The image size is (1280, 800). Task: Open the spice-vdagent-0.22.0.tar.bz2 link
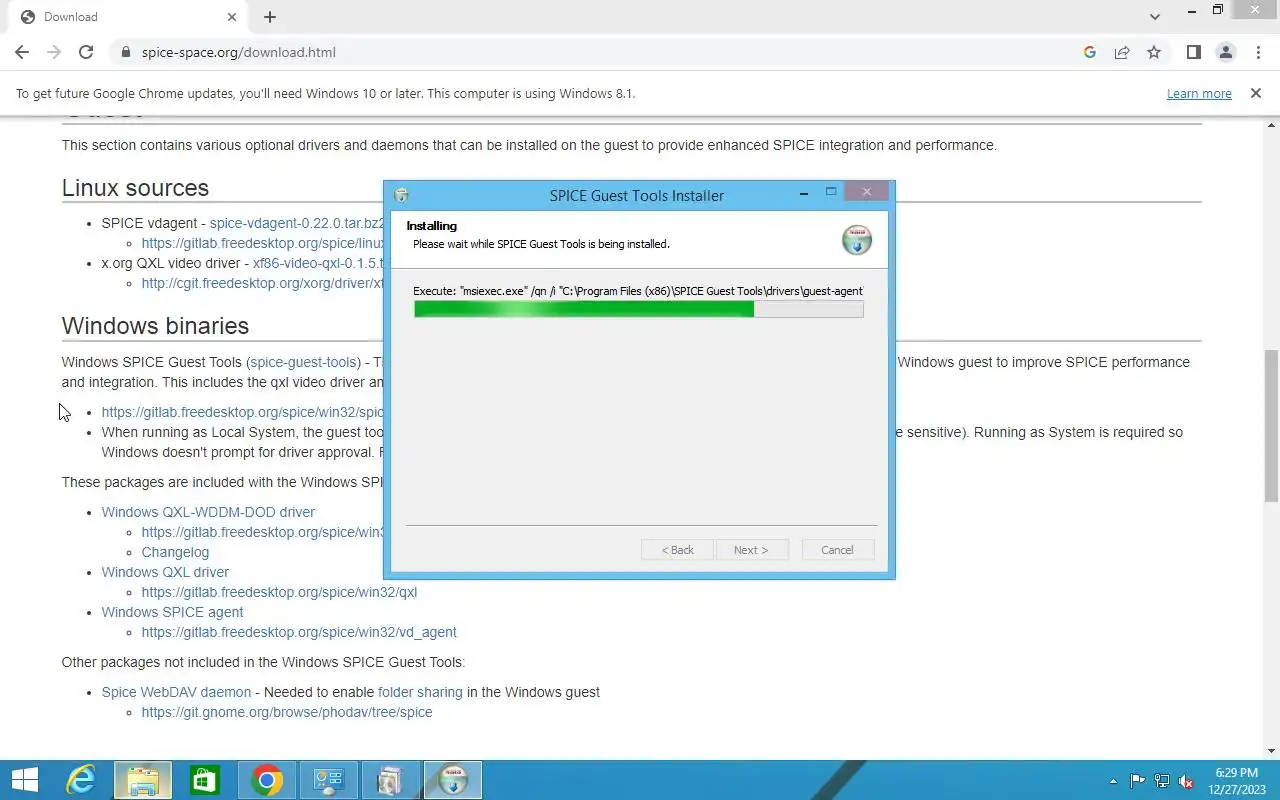tap(297, 223)
